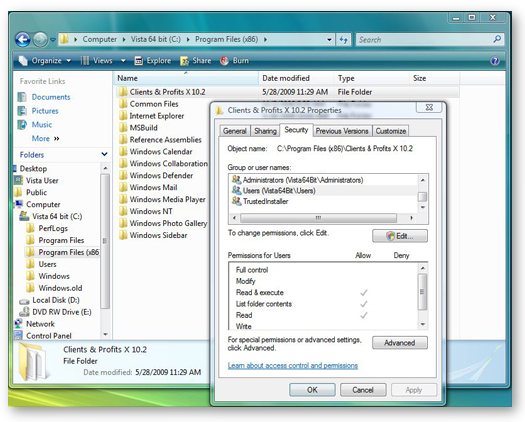Open the address bar history dropdown
Image resolution: width=525 pixels, height=422 pixels.
click(329, 40)
